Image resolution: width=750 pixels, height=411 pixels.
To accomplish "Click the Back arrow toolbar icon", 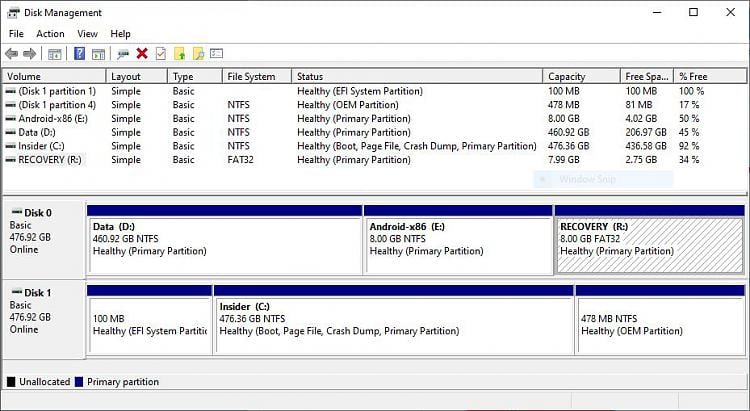I will click(12, 54).
